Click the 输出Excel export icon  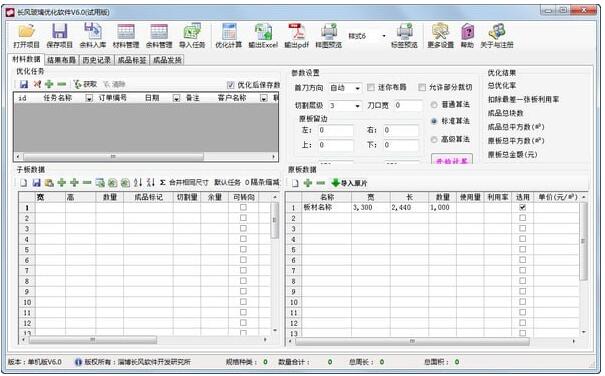[263, 31]
